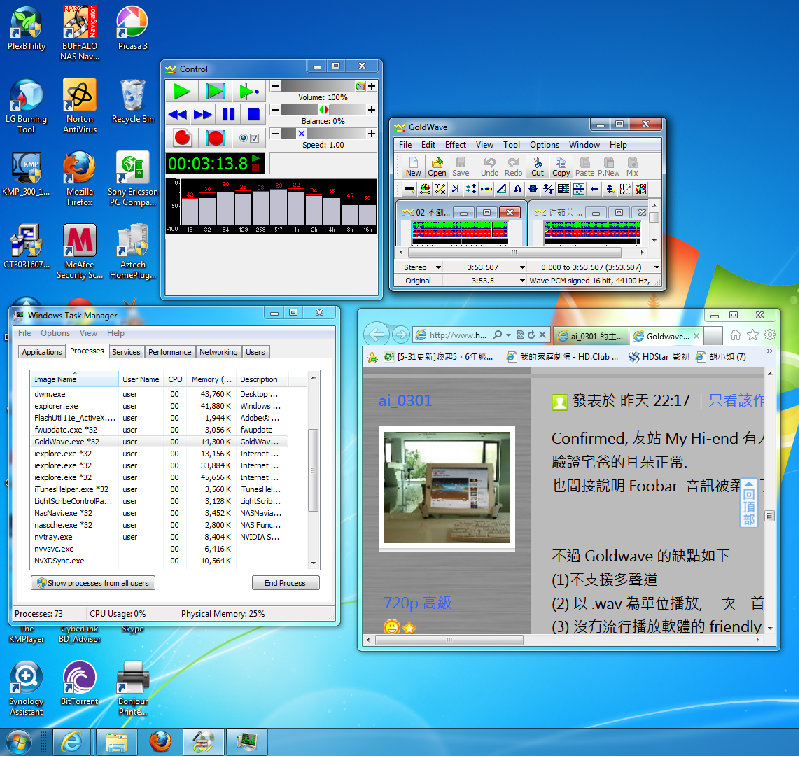
Task: Click Paste in the GoldWave toolbar
Action: pos(584,167)
